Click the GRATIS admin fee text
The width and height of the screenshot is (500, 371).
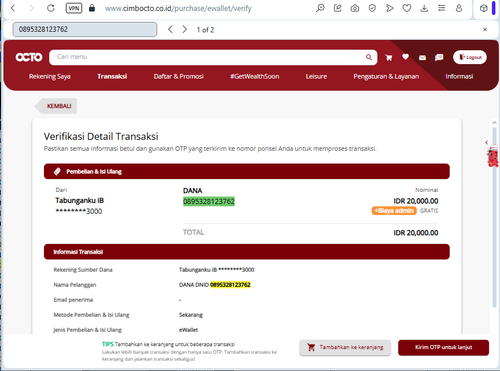429,211
